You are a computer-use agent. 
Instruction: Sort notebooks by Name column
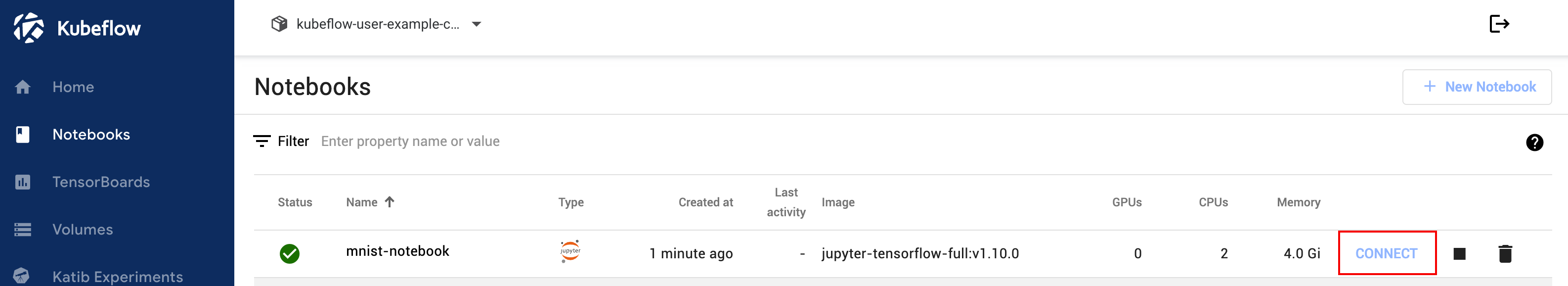(361, 202)
